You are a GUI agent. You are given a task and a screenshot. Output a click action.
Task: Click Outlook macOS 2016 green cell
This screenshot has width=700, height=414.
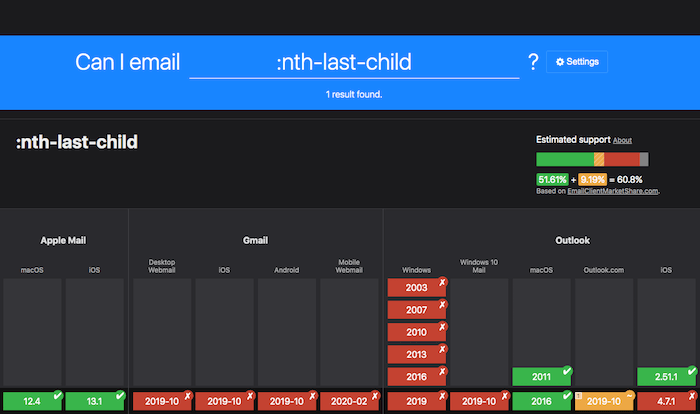pos(542,401)
